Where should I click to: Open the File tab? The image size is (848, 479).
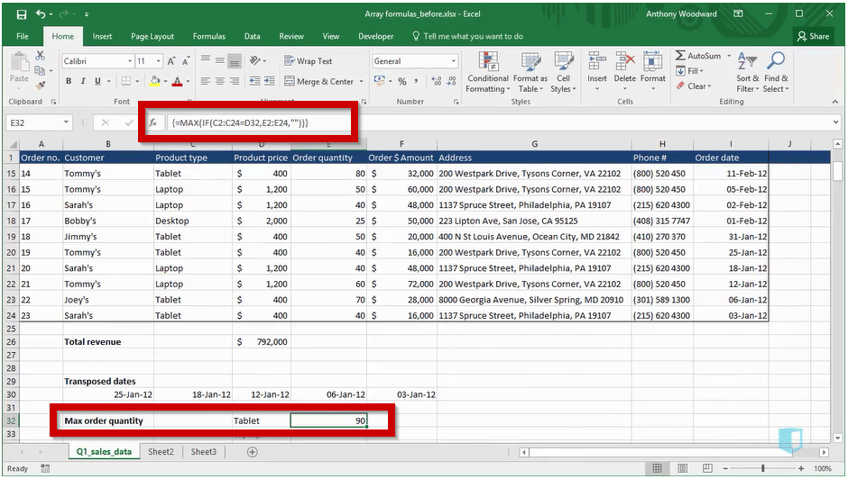tap(22, 36)
